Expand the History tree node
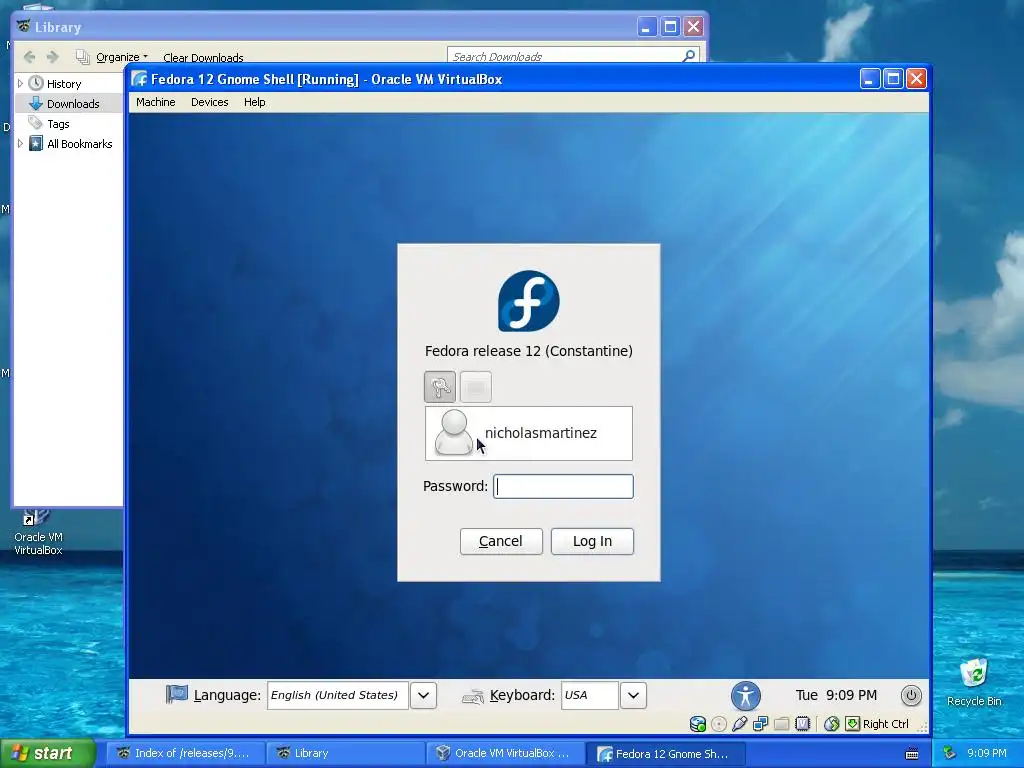The height and width of the screenshot is (768, 1024). coord(20,84)
